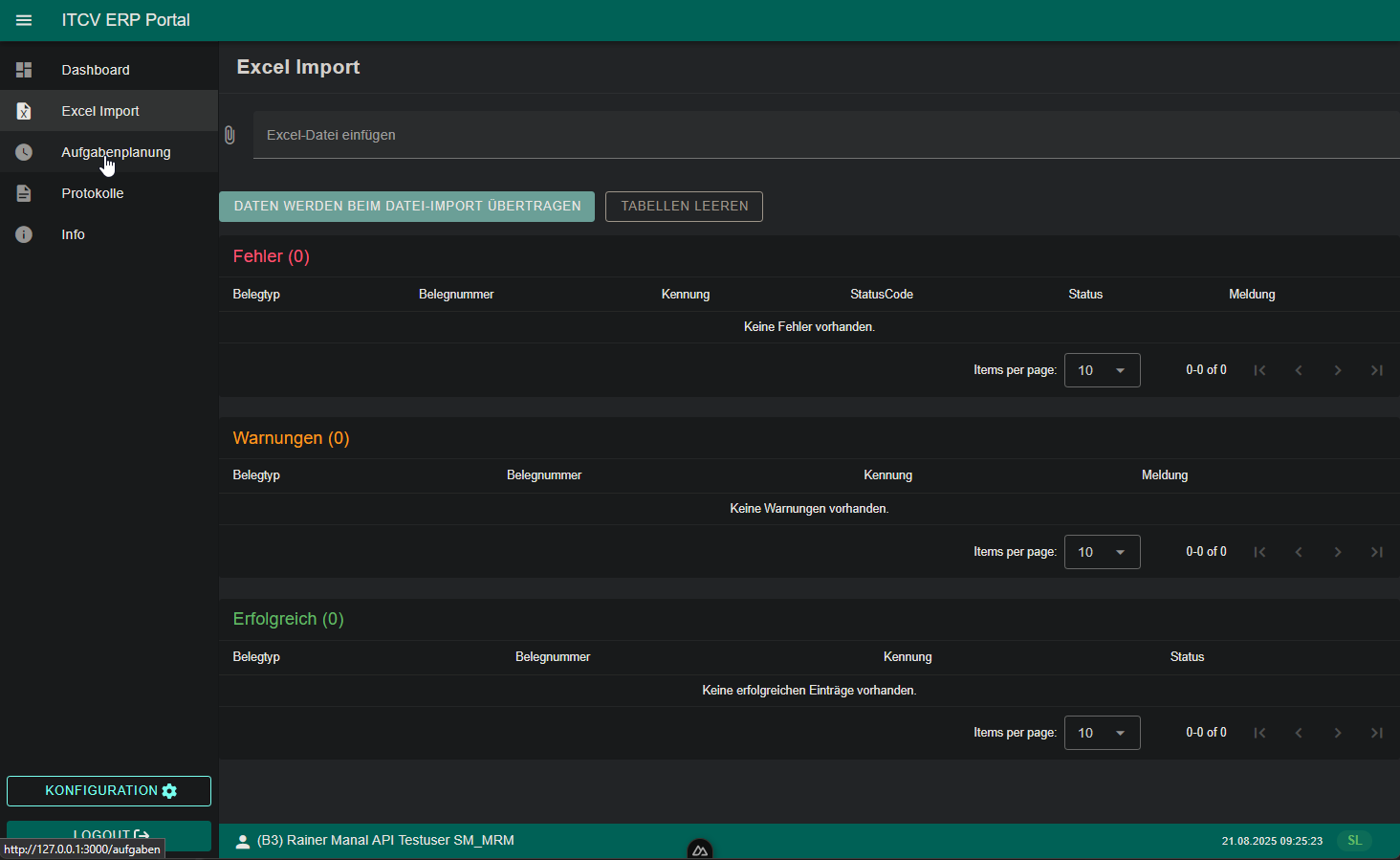Click the SL status badge
This screenshot has width=1400, height=860.
pyautogui.click(x=1354, y=841)
